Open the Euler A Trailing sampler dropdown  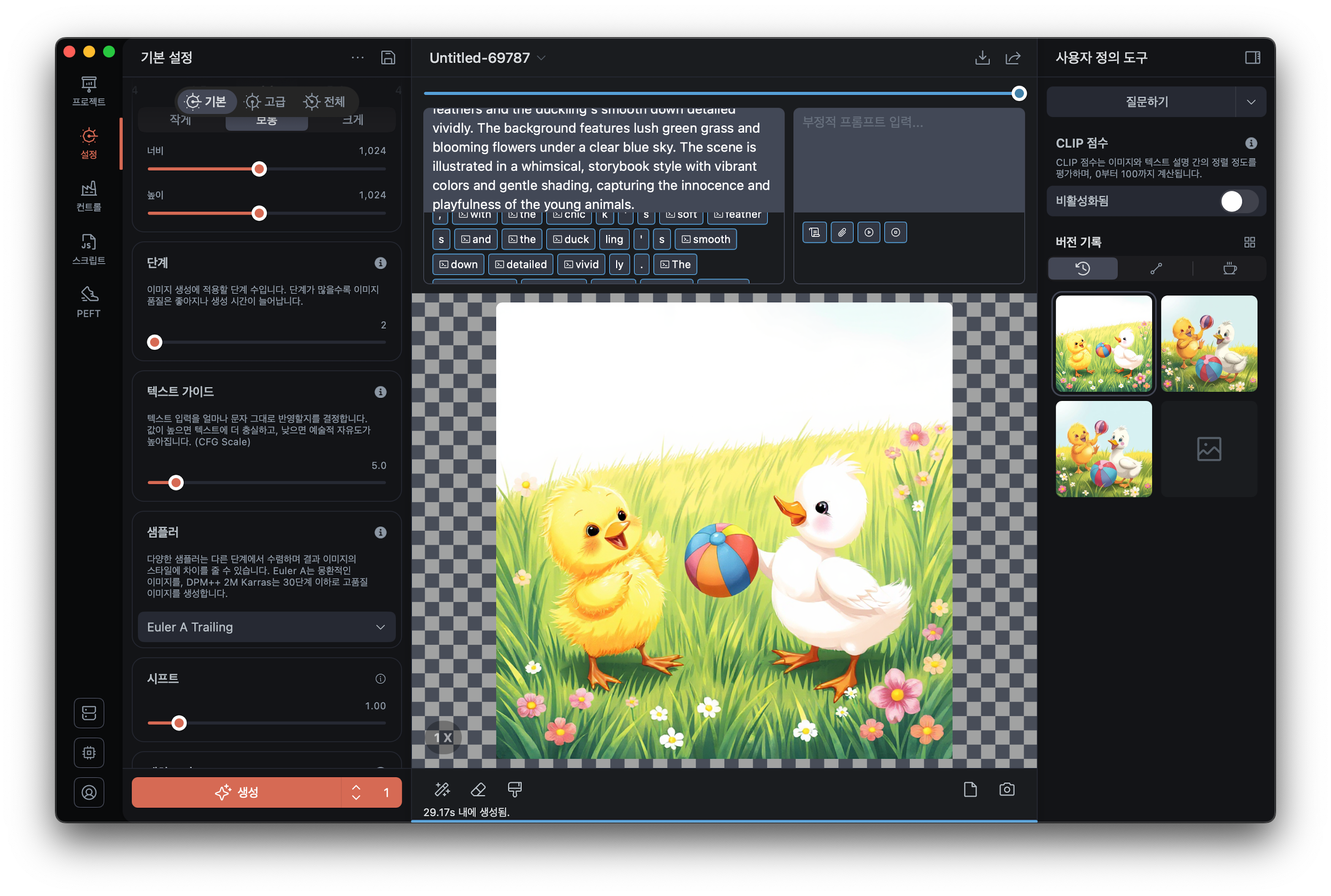(x=266, y=627)
